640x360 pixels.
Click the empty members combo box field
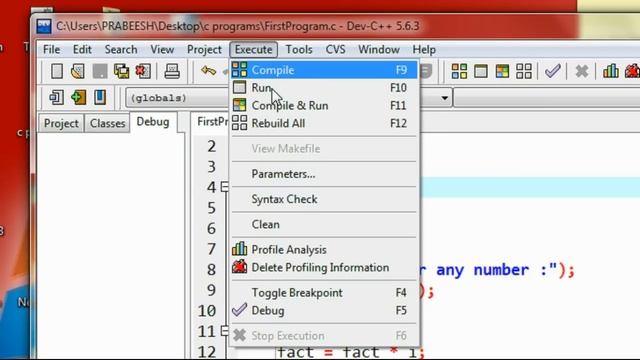click(547, 98)
